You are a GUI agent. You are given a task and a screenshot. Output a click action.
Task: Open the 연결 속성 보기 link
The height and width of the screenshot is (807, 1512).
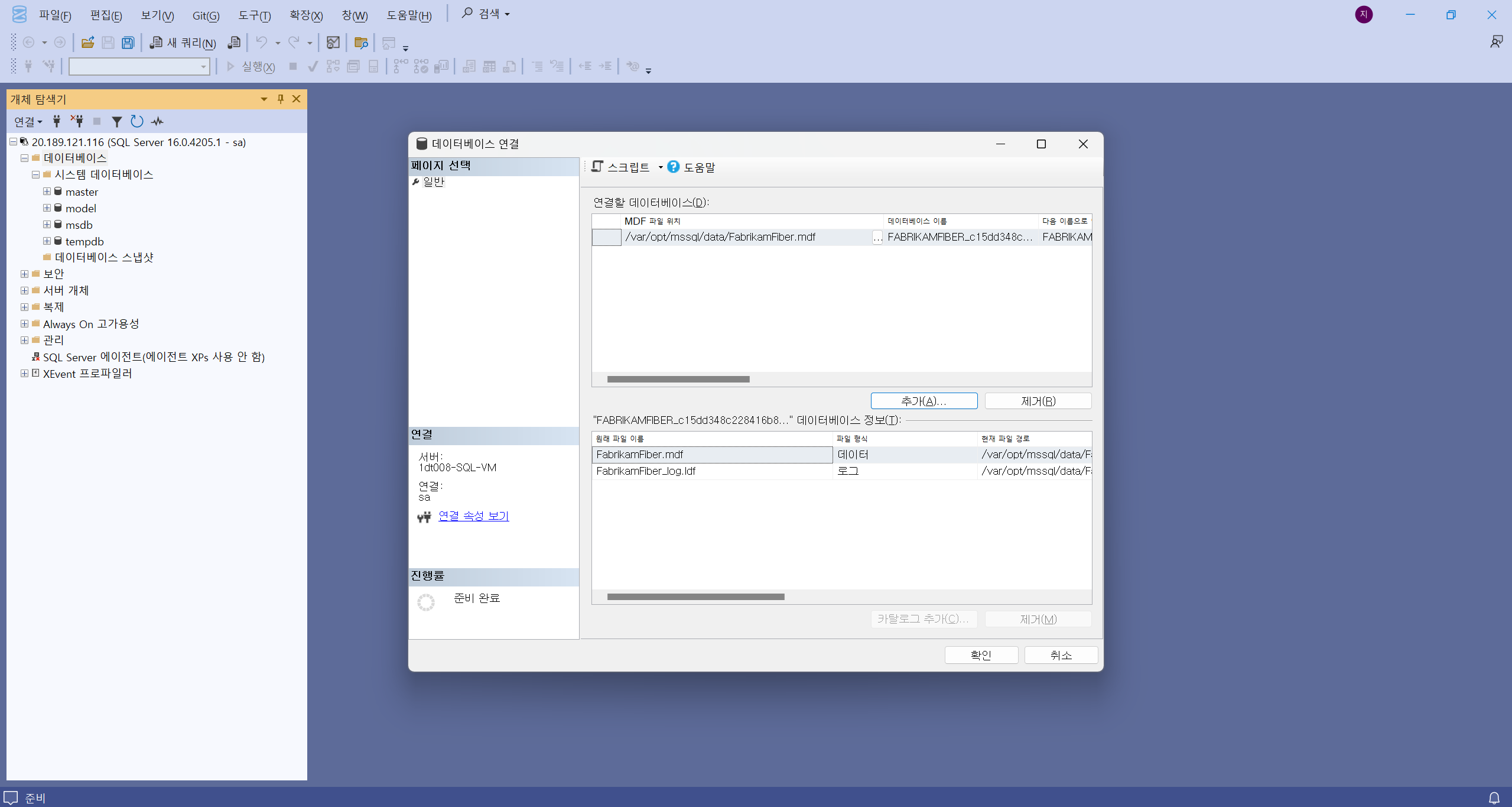tap(473, 516)
